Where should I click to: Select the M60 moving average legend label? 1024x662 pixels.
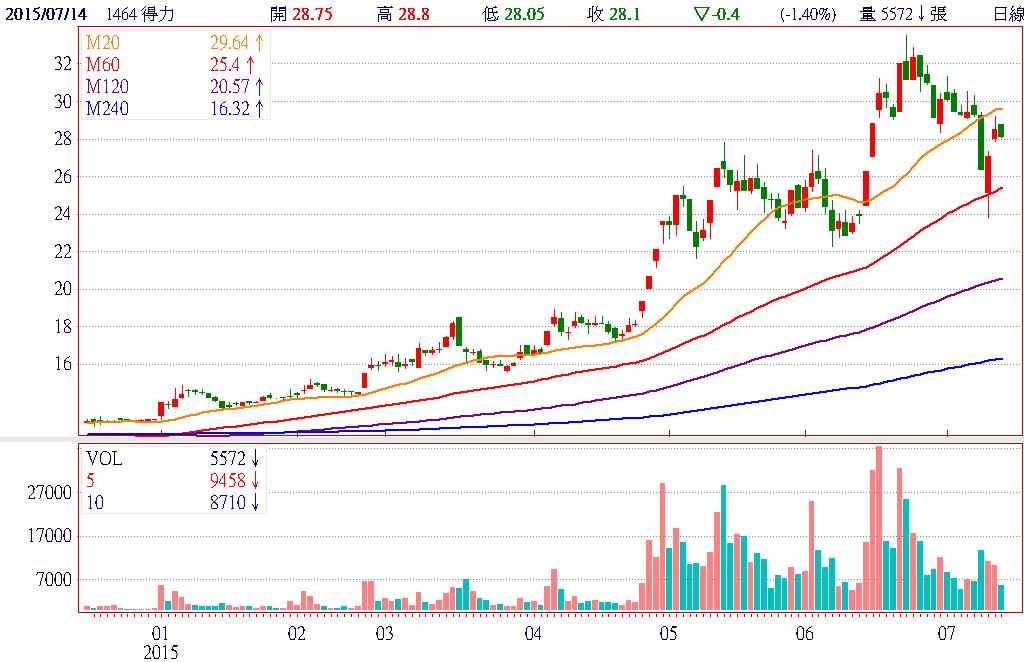coord(104,65)
